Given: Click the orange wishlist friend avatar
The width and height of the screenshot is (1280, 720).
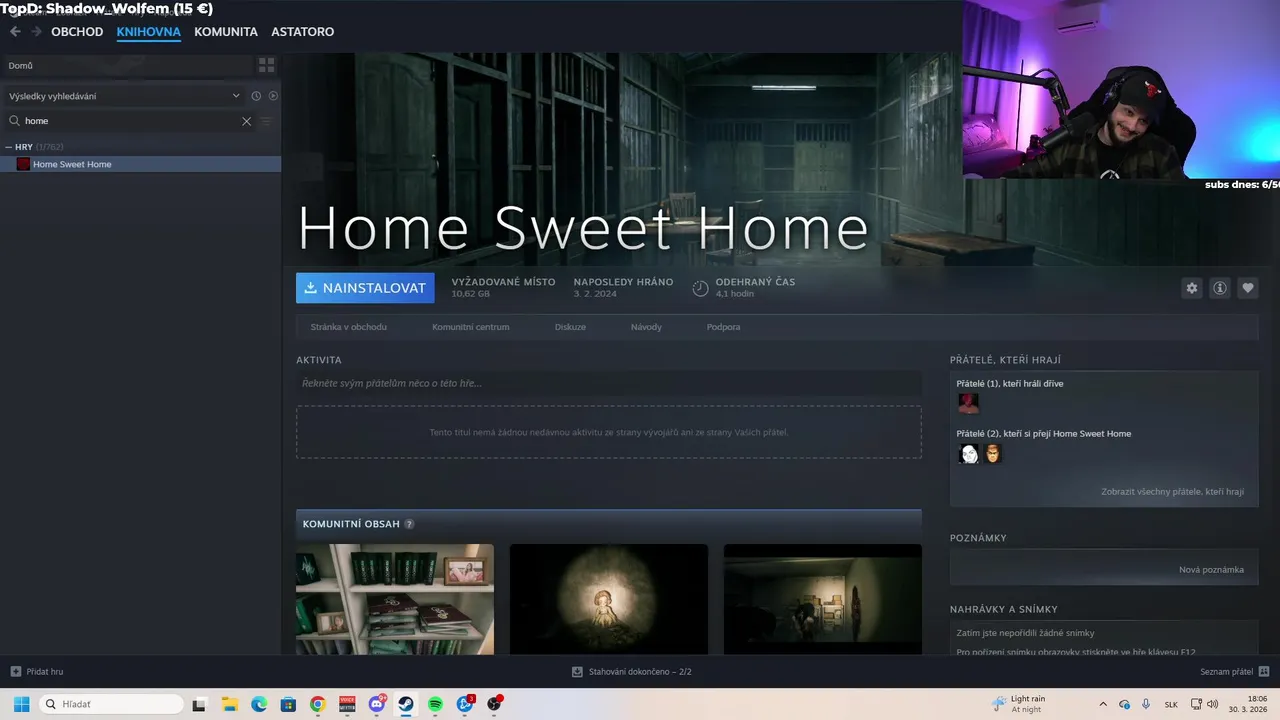Looking at the screenshot, I should (x=992, y=454).
